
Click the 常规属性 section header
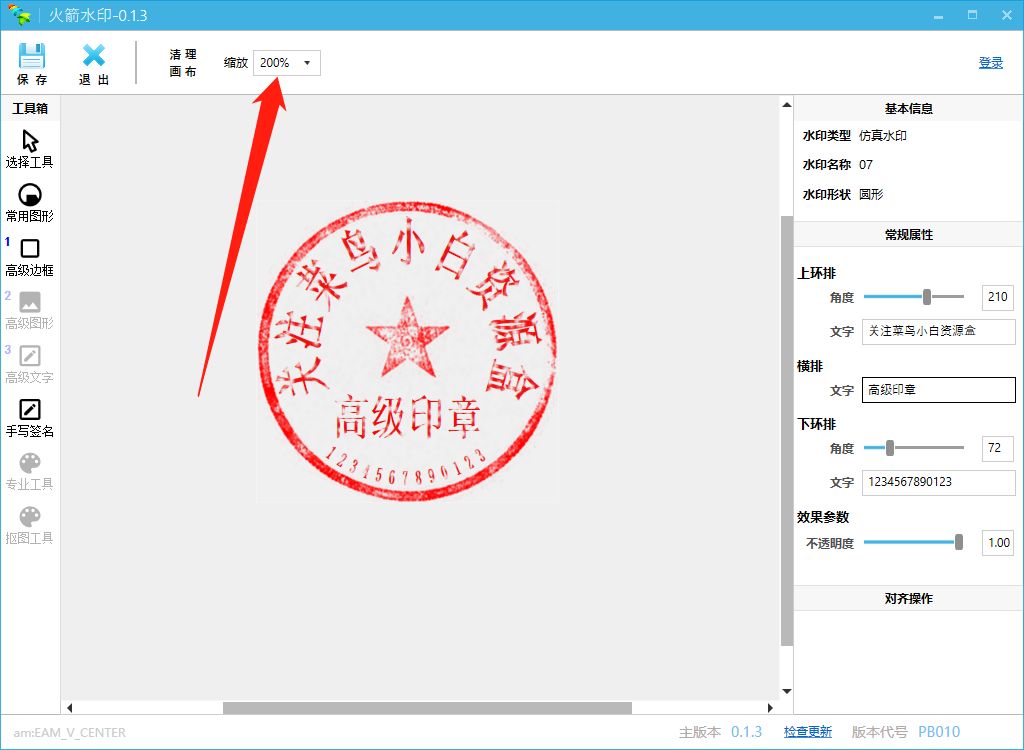[908, 235]
